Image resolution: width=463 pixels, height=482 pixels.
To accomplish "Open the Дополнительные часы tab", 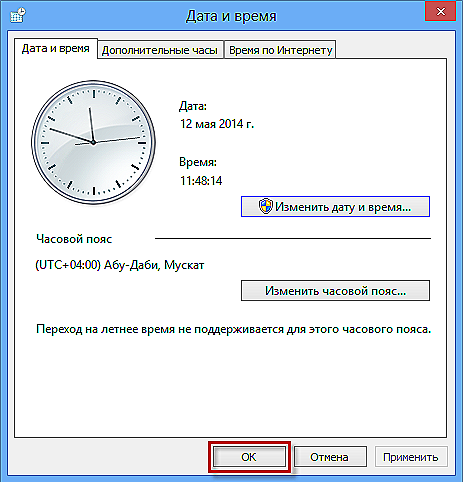I will tap(160, 50).
